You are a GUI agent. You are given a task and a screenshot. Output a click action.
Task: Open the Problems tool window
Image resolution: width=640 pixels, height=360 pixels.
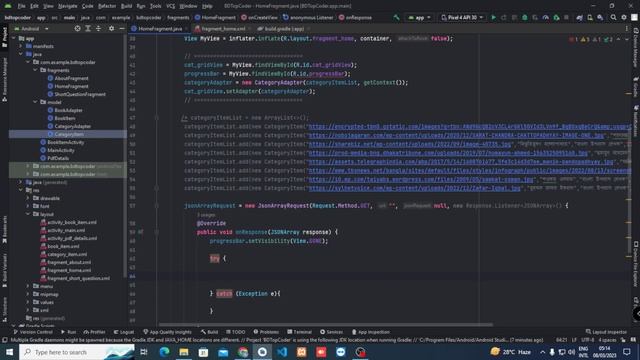point(266,332)
